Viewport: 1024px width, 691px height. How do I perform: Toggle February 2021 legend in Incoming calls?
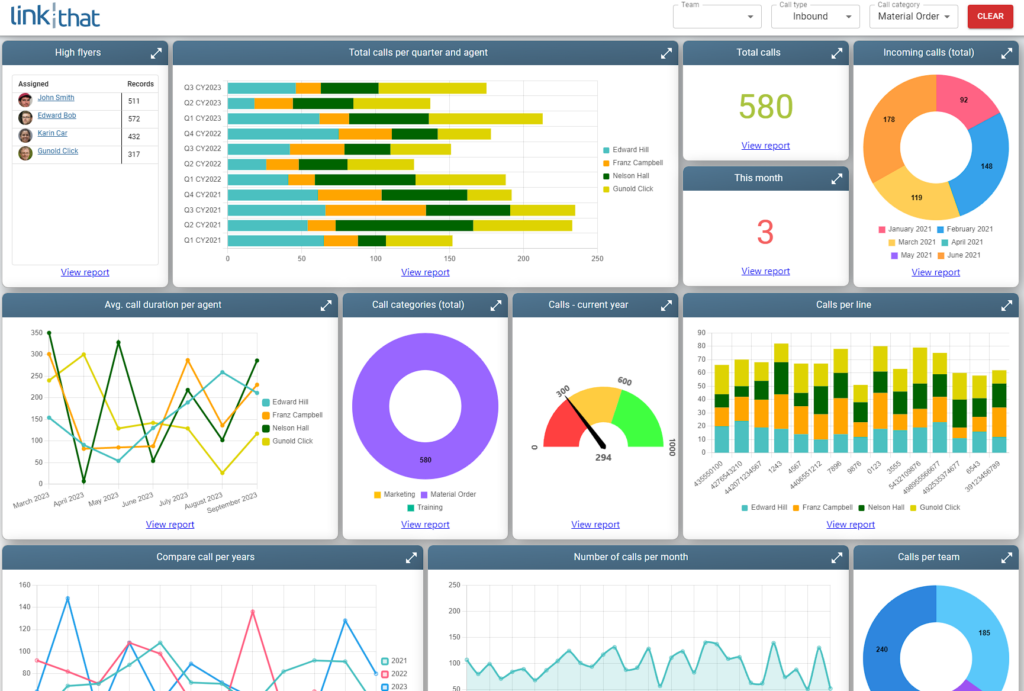(x=965, y=229)
